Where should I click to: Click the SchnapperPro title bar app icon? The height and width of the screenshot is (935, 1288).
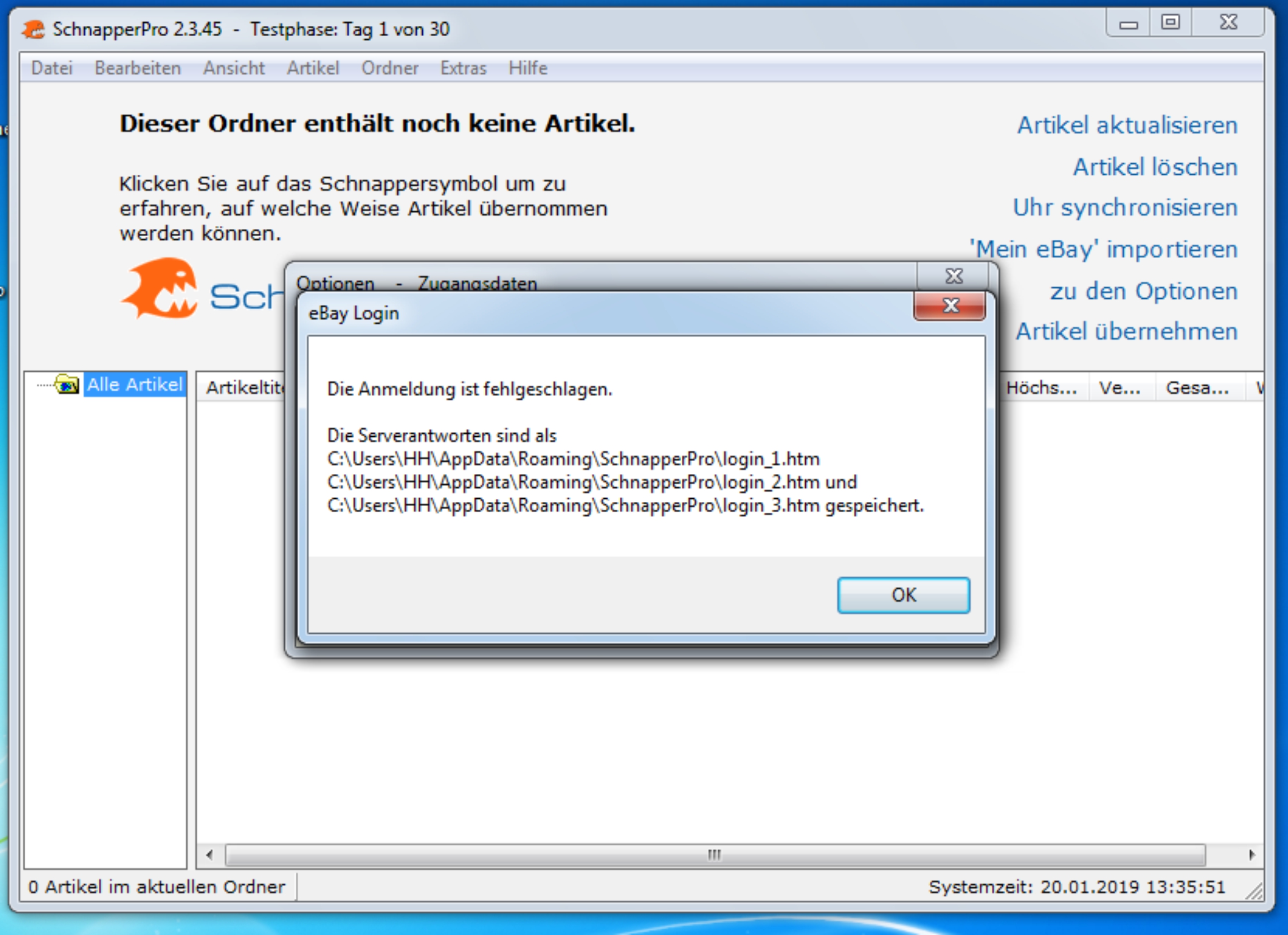pos(34,29)
